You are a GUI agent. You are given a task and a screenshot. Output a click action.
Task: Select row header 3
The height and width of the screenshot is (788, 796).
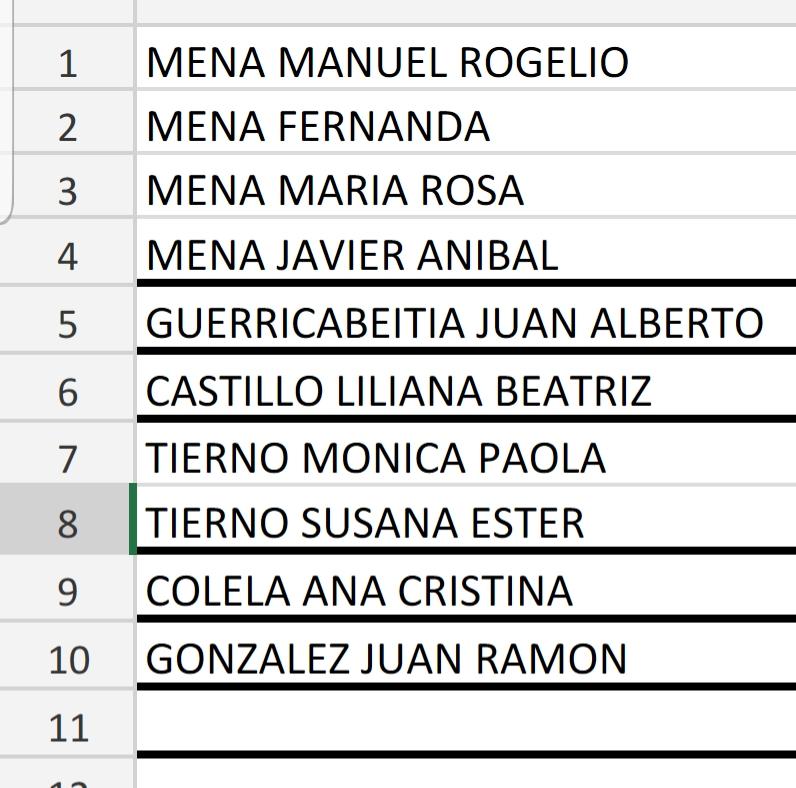(67, 186)
